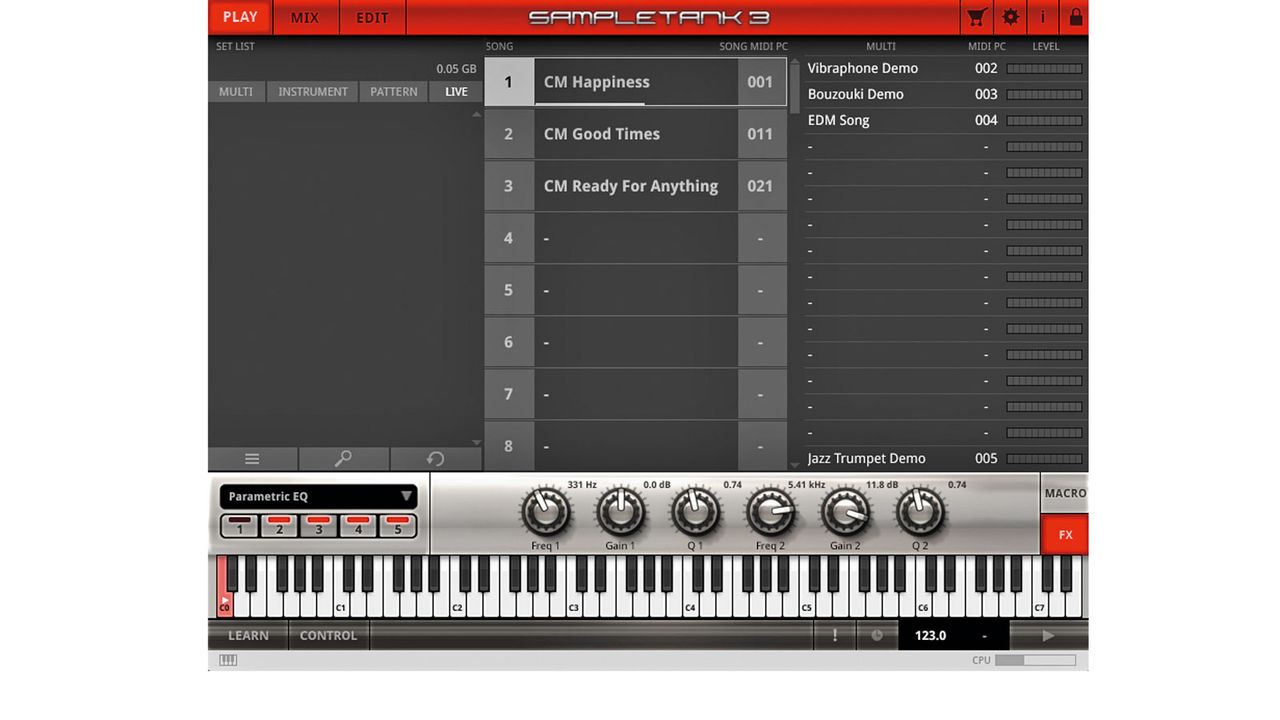The height and width of the screenshot is (720, 1280).
Task: Click the song list scrollbar
Action: pyautogui.click(x=795, y=88)
